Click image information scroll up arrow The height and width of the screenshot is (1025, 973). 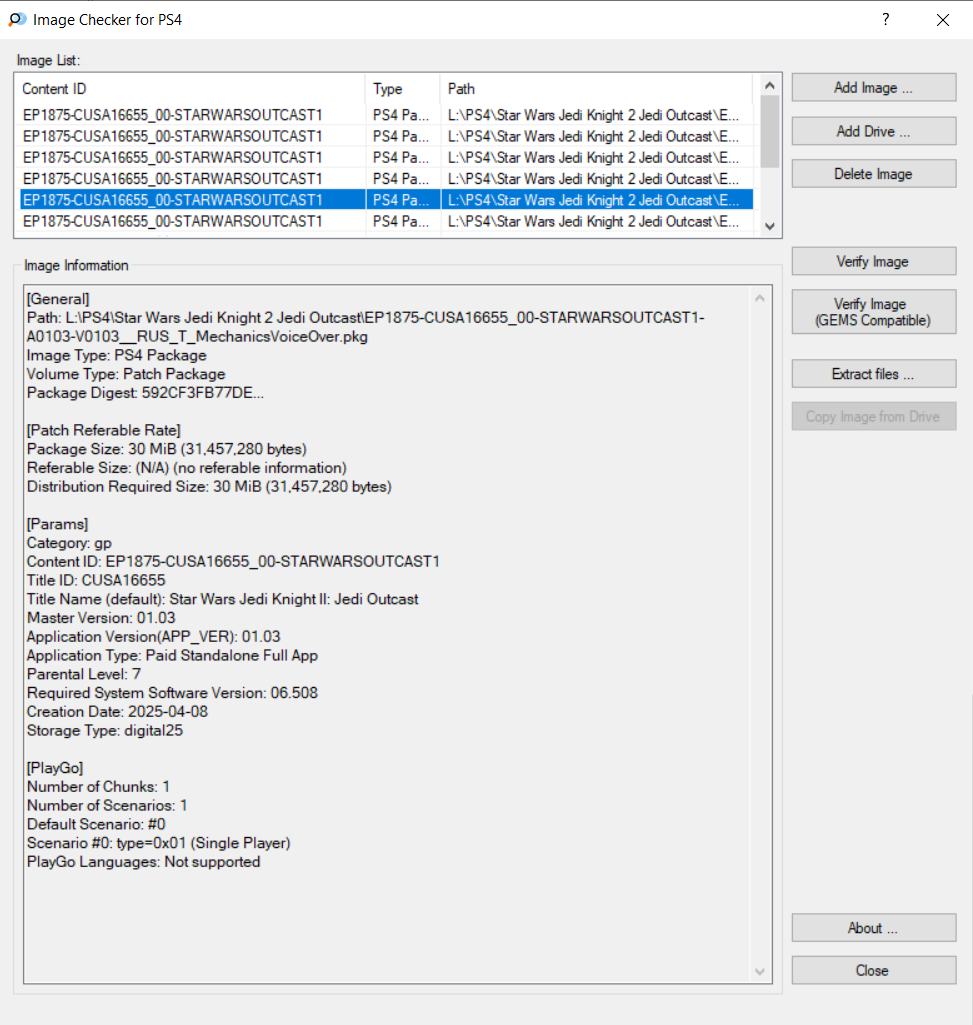click(760, 299)
